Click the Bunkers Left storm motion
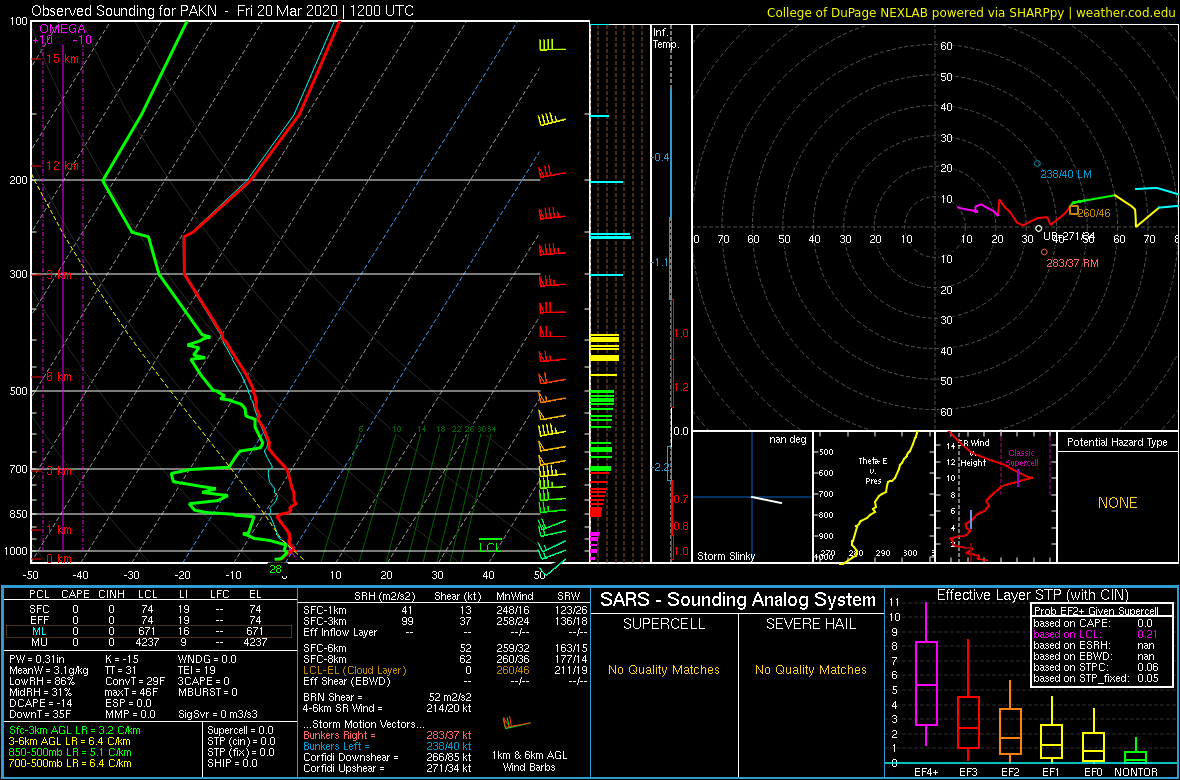This screenshot has width=1180, height=780. click(x=388, y=746)
